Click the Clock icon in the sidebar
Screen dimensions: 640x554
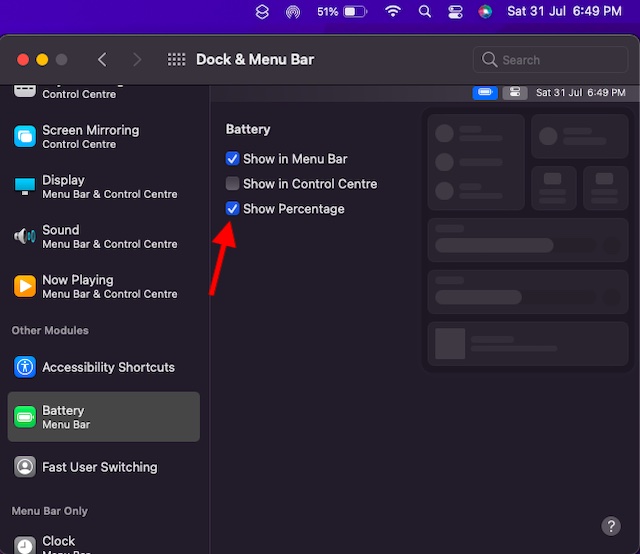25,545
